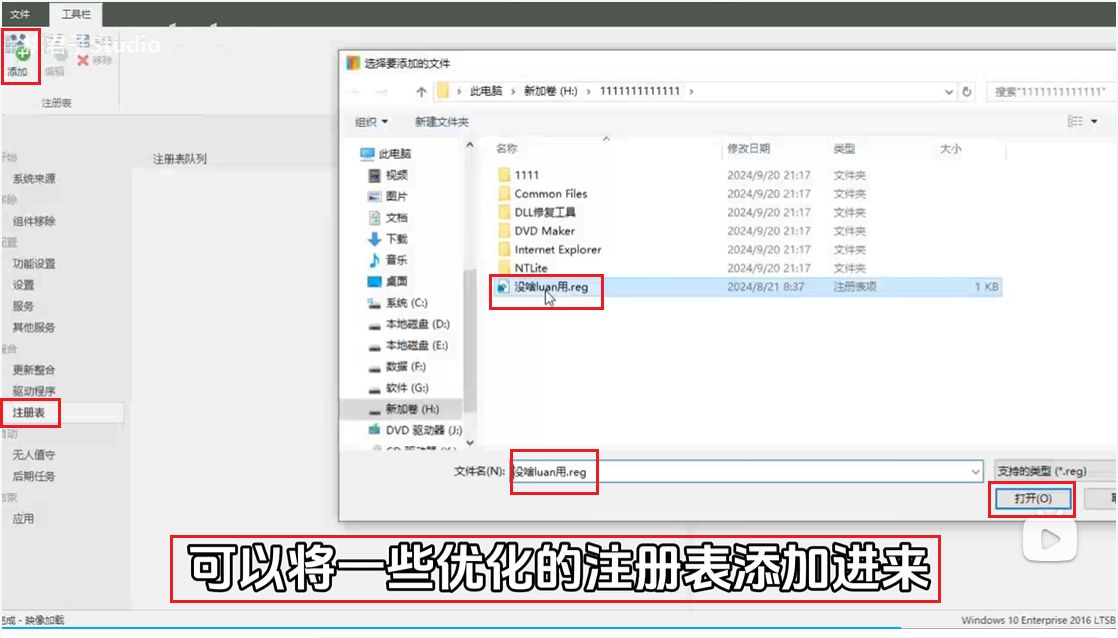Click the 添加 (Add) registry icon
The width and height of the screenshot is (1118, 638).
19,56
